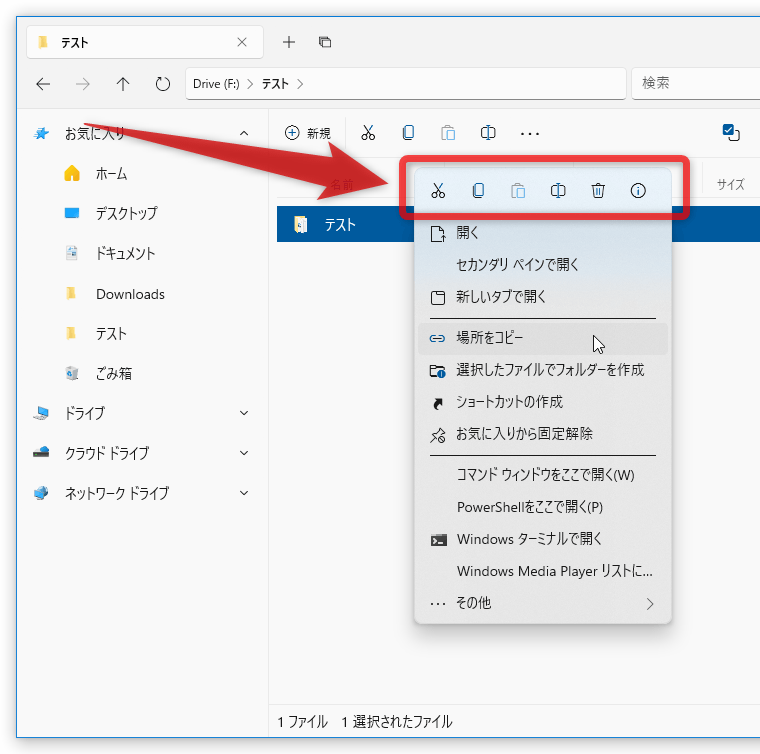Click the 新規 new item button
760x754 pixels.
click(308, 133)
